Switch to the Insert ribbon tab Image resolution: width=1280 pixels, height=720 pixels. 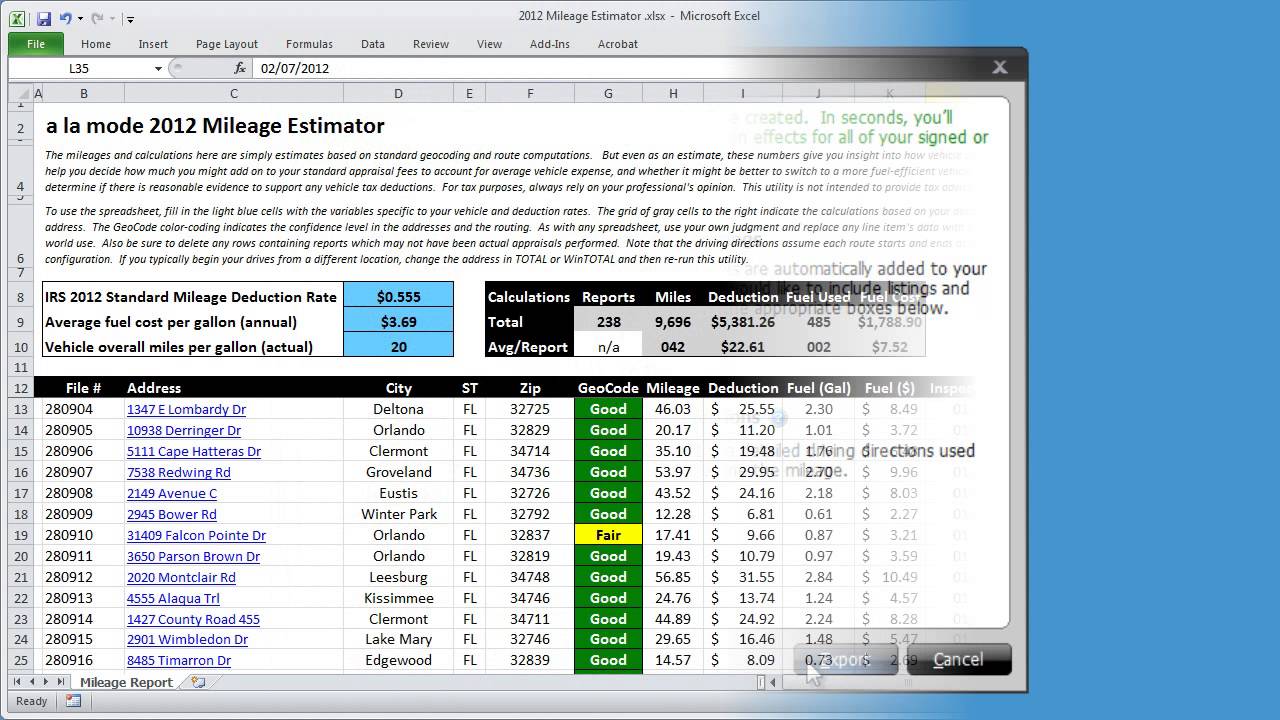[153, 44]
